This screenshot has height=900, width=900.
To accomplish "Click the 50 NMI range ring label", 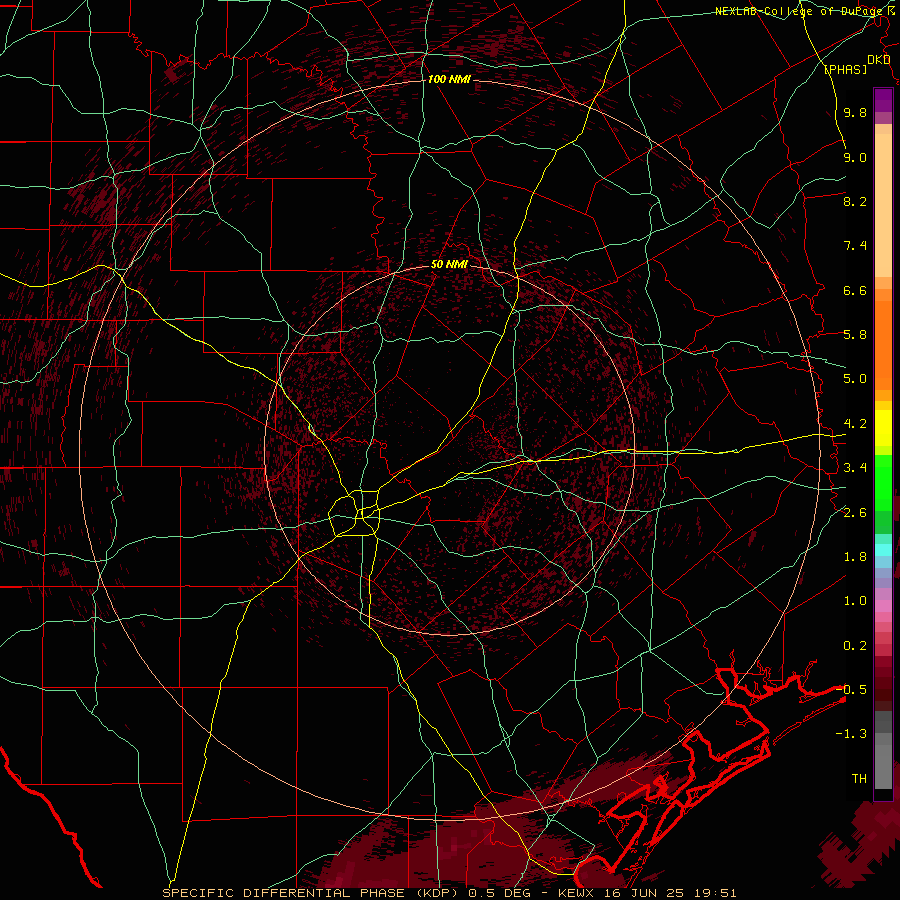I will coord(449,265).
